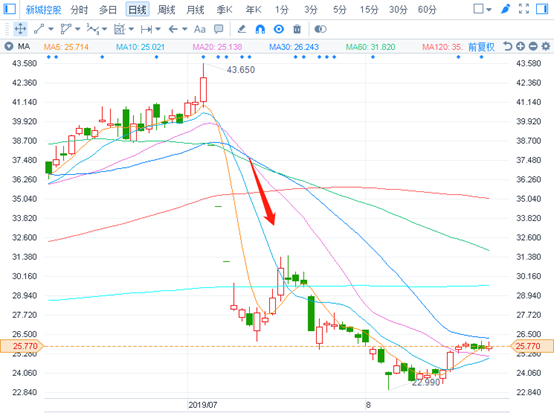
Task: Click the 8 month axis label
Action: click(x=368, y=405)
